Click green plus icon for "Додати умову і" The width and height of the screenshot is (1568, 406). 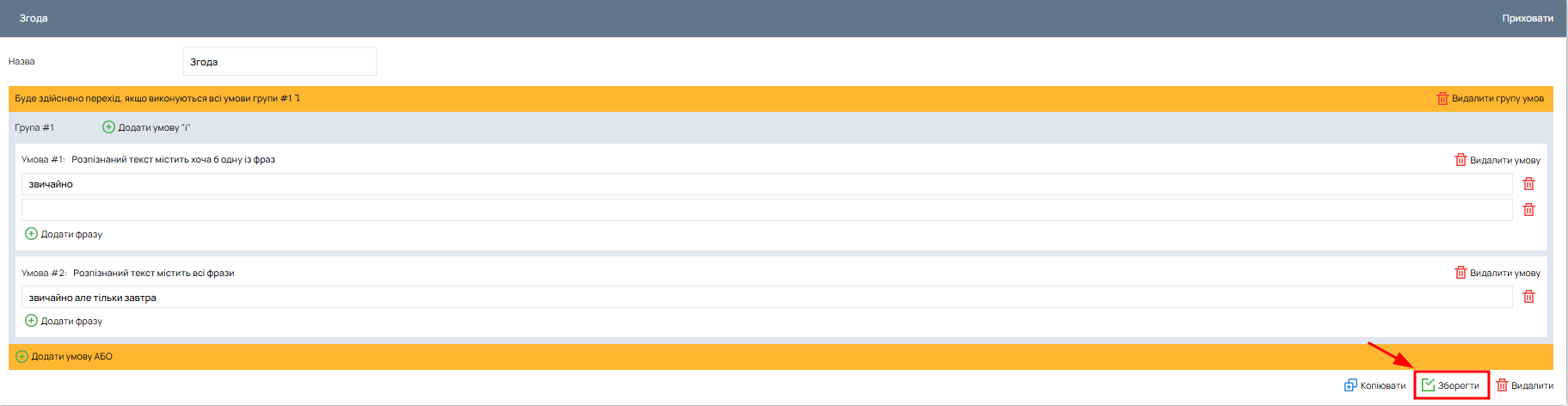[x=108, y=127]
